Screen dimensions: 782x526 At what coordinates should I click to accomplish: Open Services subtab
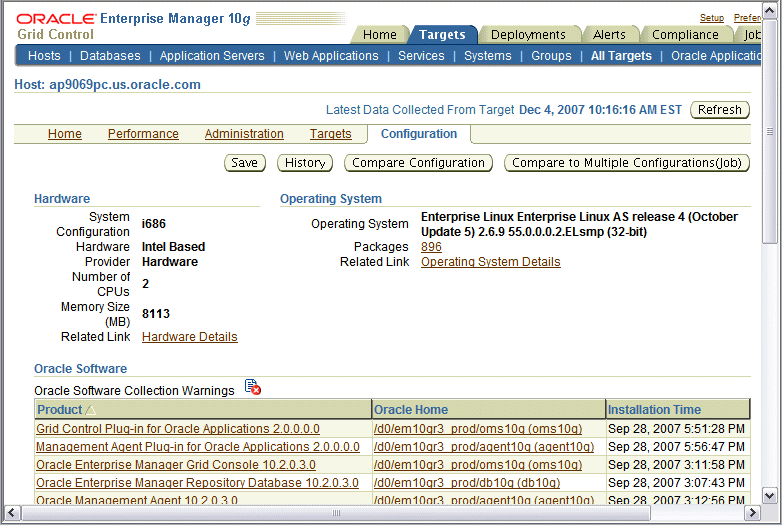pyautogui.click(x=421, y=56)
